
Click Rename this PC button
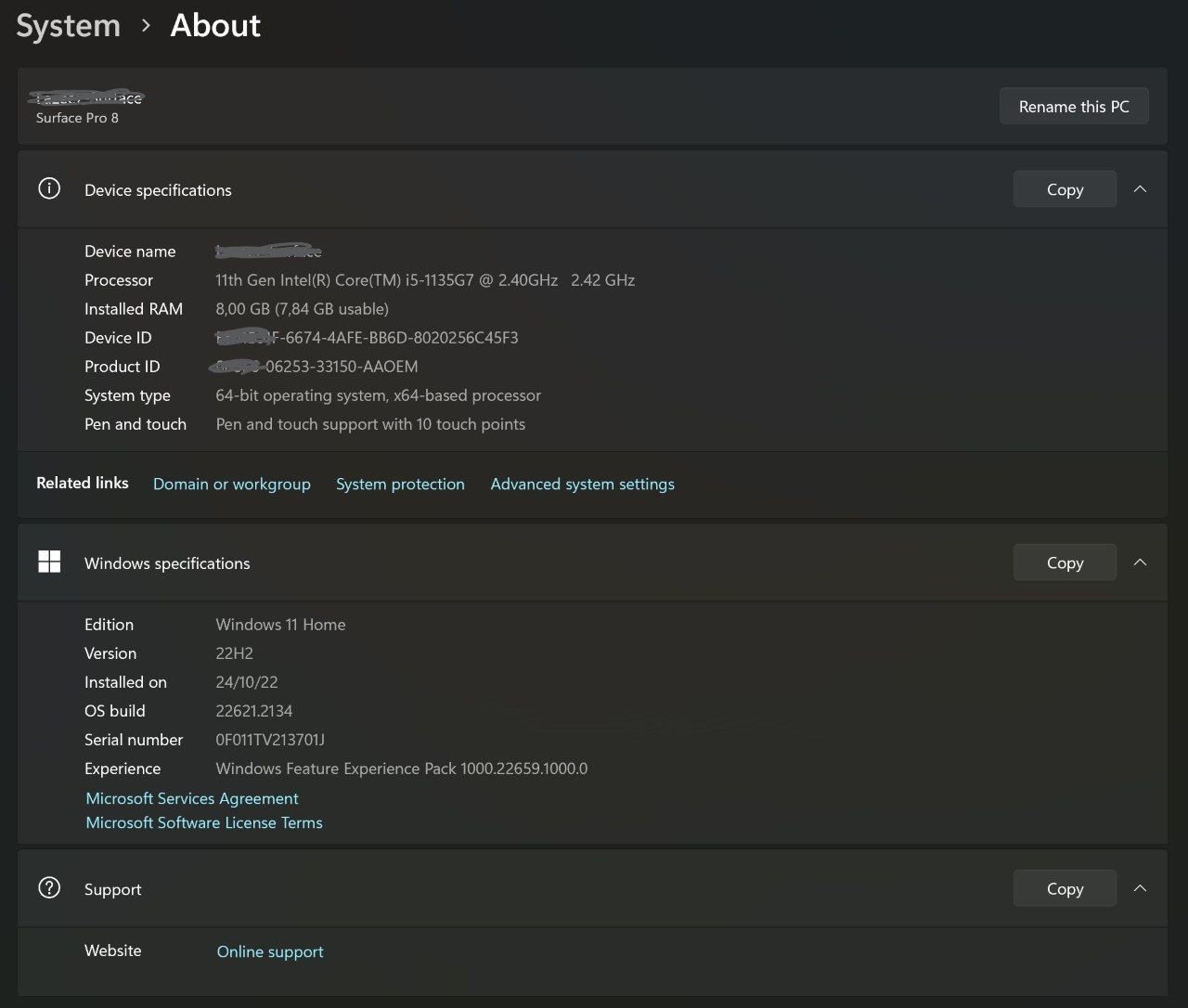(1074, 106)
